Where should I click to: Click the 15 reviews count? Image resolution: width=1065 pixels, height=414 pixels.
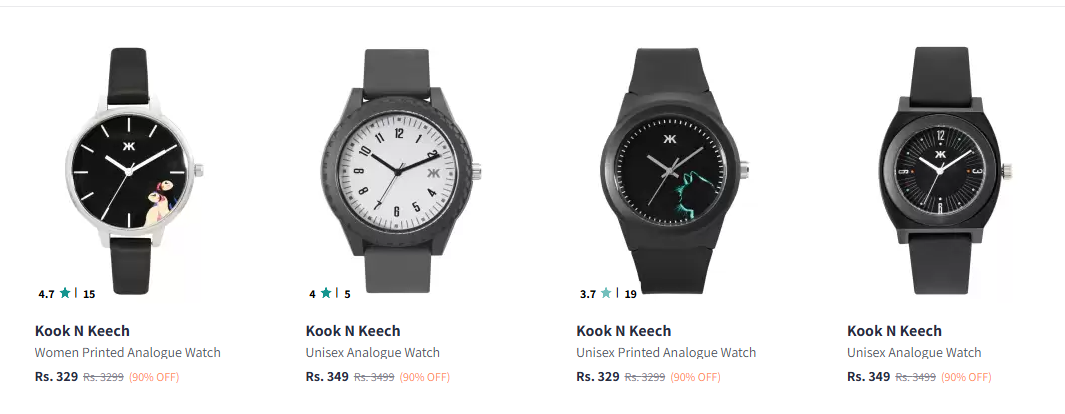[89, 294]
